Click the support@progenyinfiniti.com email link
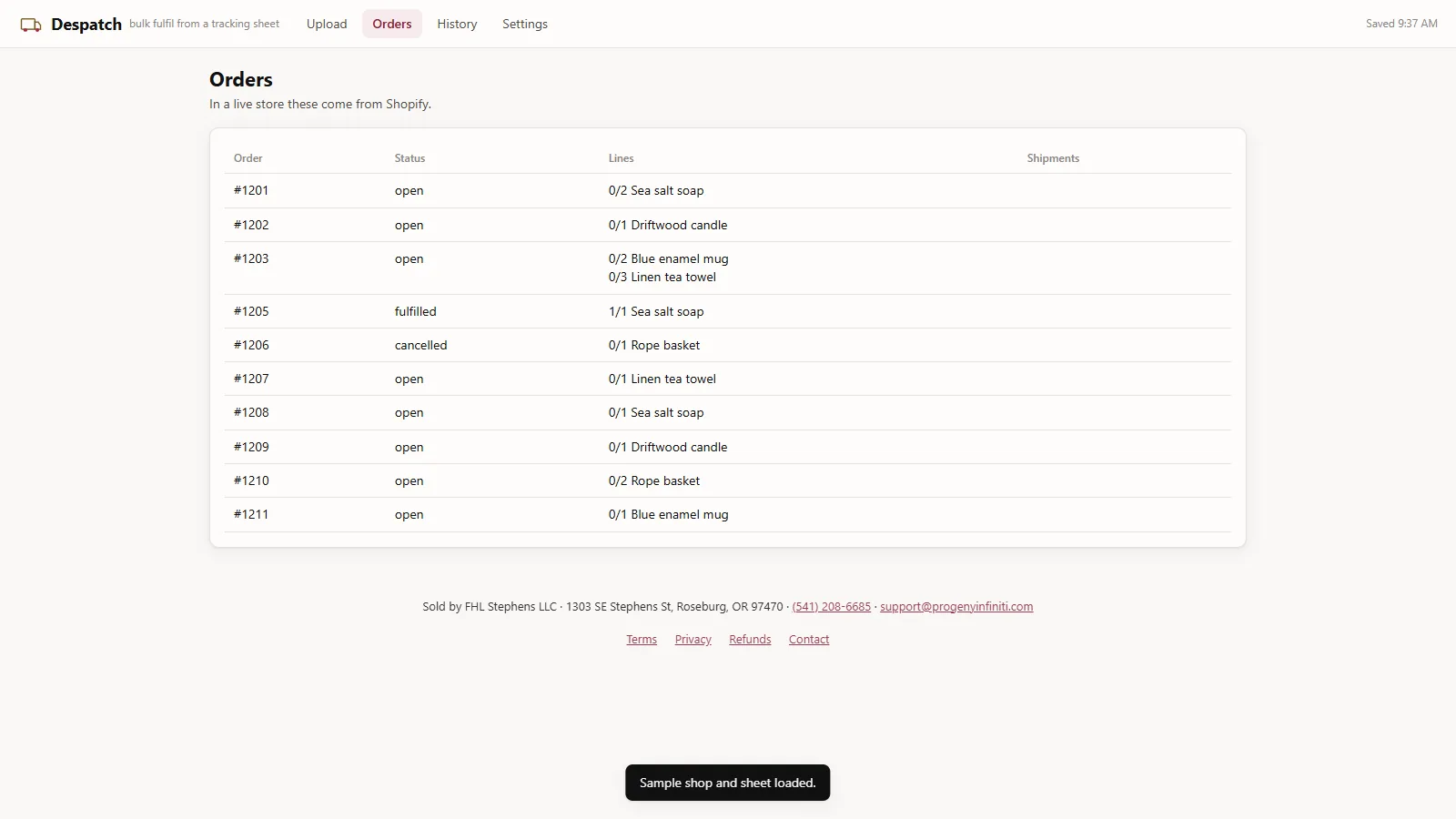The height and width of the screenshot is (819, 1456). (956, 607)
